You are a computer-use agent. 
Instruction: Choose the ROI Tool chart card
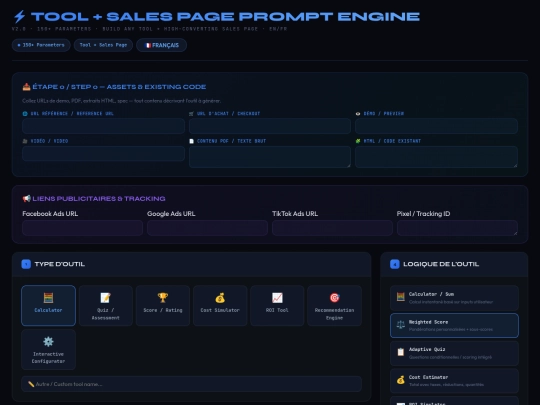tap(277, 305)
